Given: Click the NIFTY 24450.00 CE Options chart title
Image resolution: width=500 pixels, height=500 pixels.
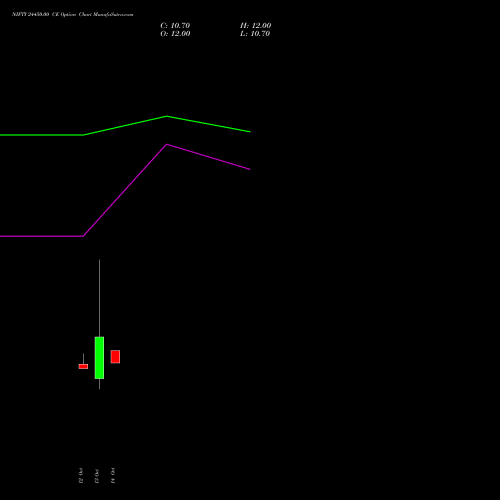Looking at the screenshot, I should 73,14.
